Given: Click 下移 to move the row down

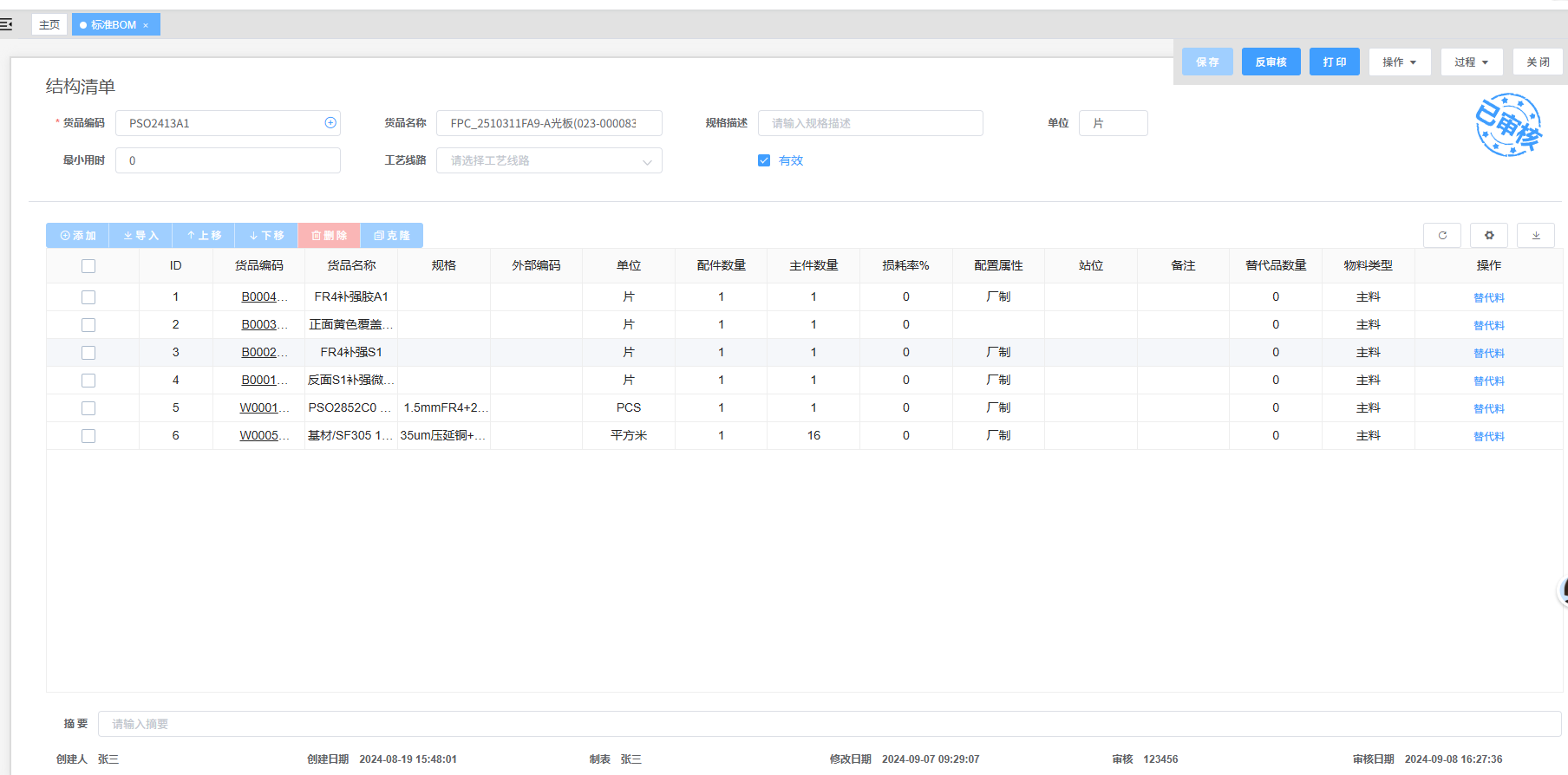Looking at the screenshot, I should tap(266, 236).
